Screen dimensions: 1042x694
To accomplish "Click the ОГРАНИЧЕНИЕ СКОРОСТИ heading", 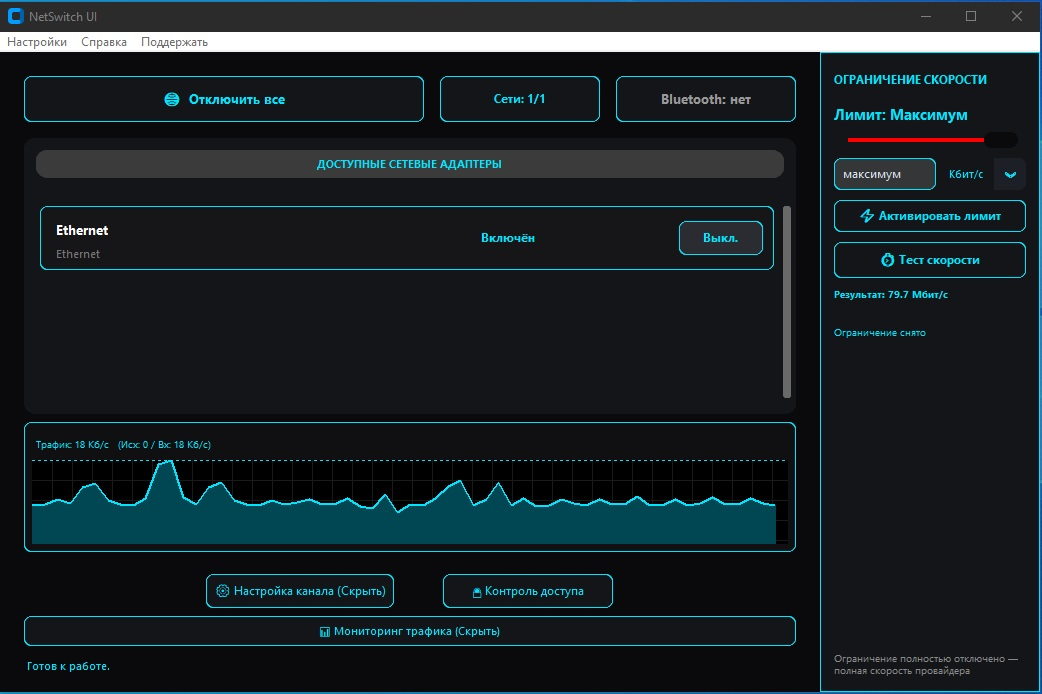I will 910,80.
